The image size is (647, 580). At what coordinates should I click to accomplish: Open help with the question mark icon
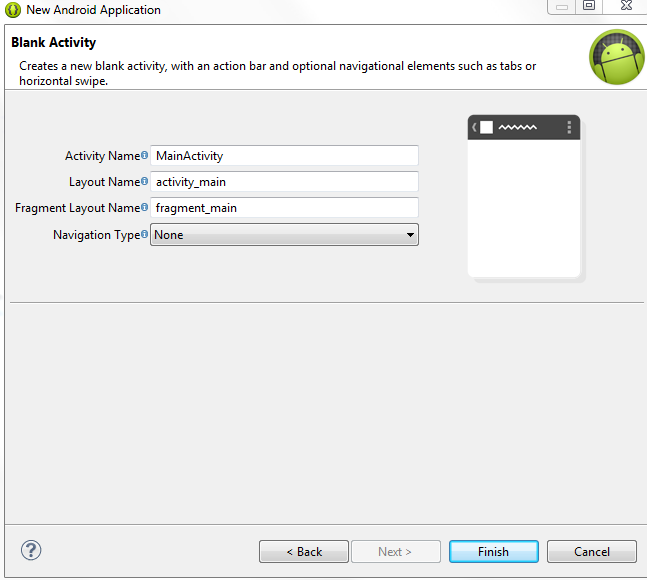31,550
